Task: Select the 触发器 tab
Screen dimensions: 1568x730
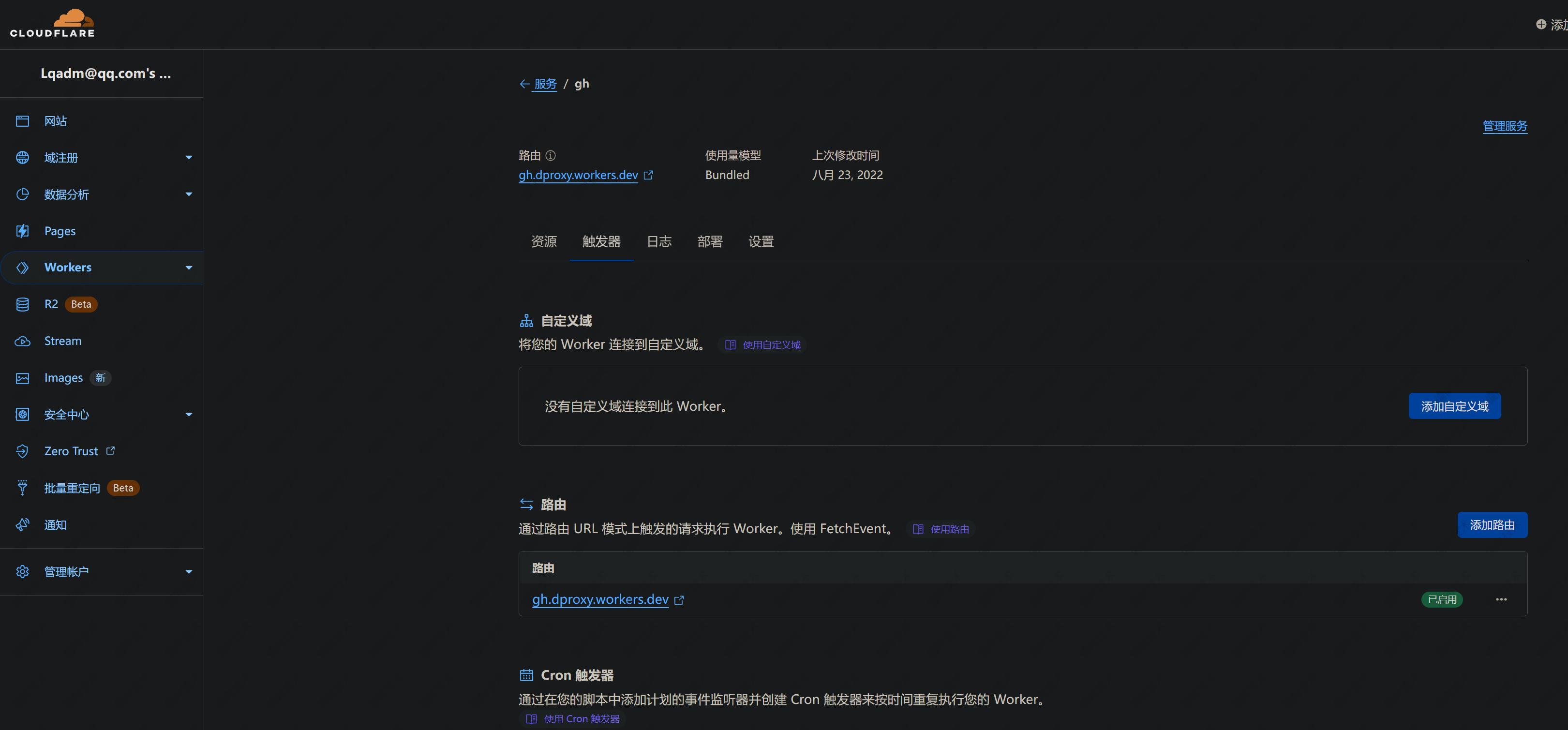Action: tap(601, 242)
